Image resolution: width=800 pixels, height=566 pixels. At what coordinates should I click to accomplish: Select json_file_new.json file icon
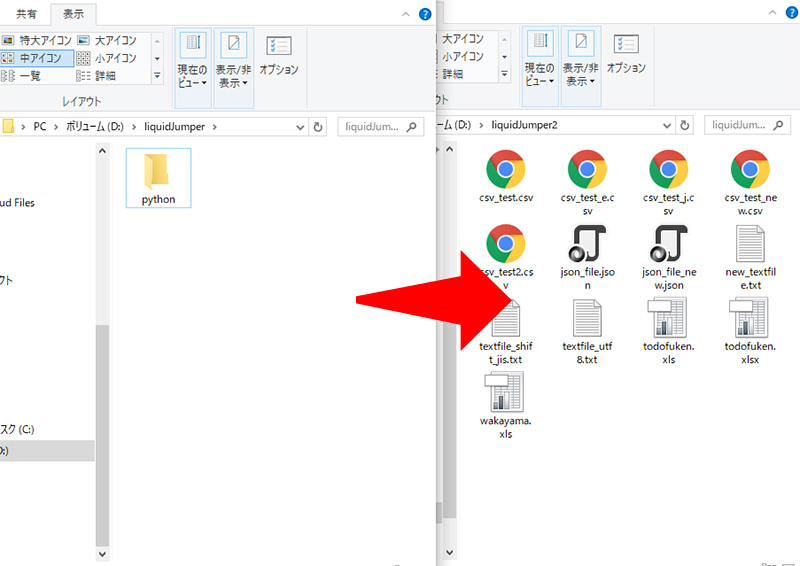(668, 243)
